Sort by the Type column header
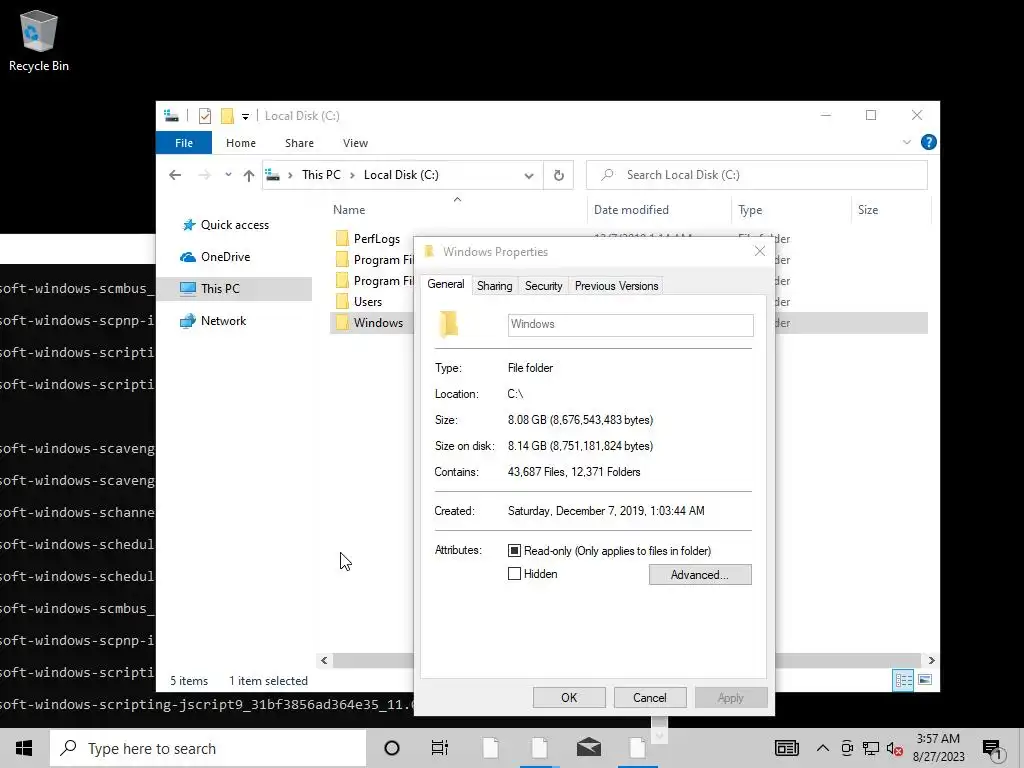 click(x=750, y=210)
